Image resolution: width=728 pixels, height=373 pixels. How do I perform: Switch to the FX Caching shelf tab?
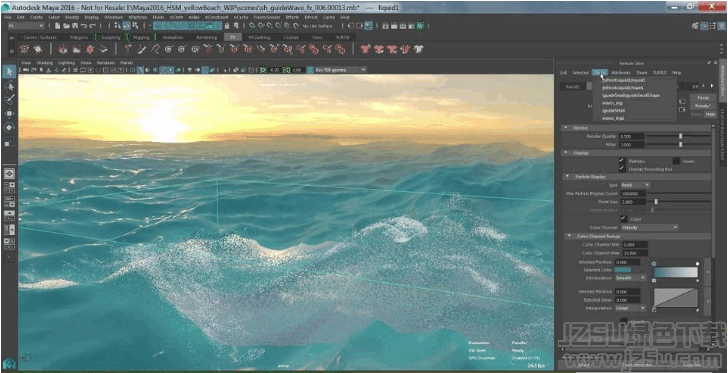pyautogui.click(x=259, y=37)
